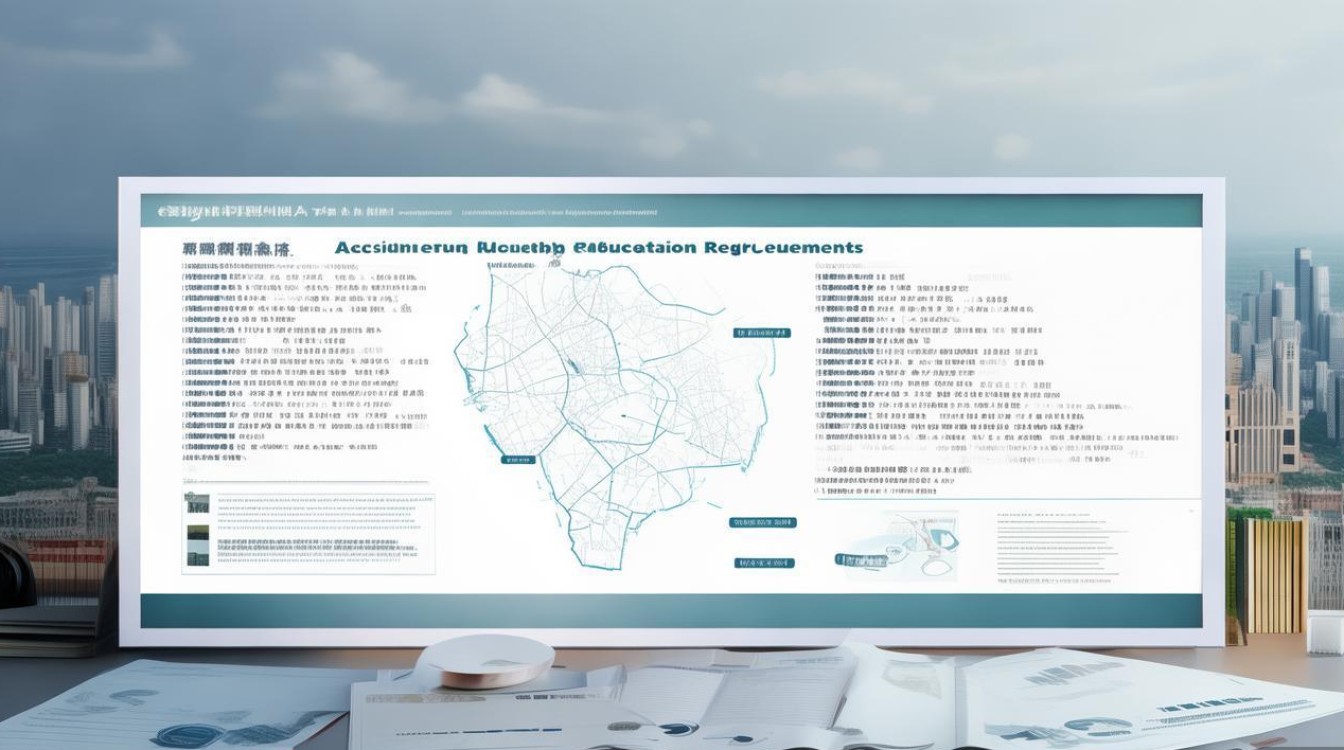This screenshot has height=750, width=1344.
Task: Click the bold left column section heading
Action: (x=236, y=247)
